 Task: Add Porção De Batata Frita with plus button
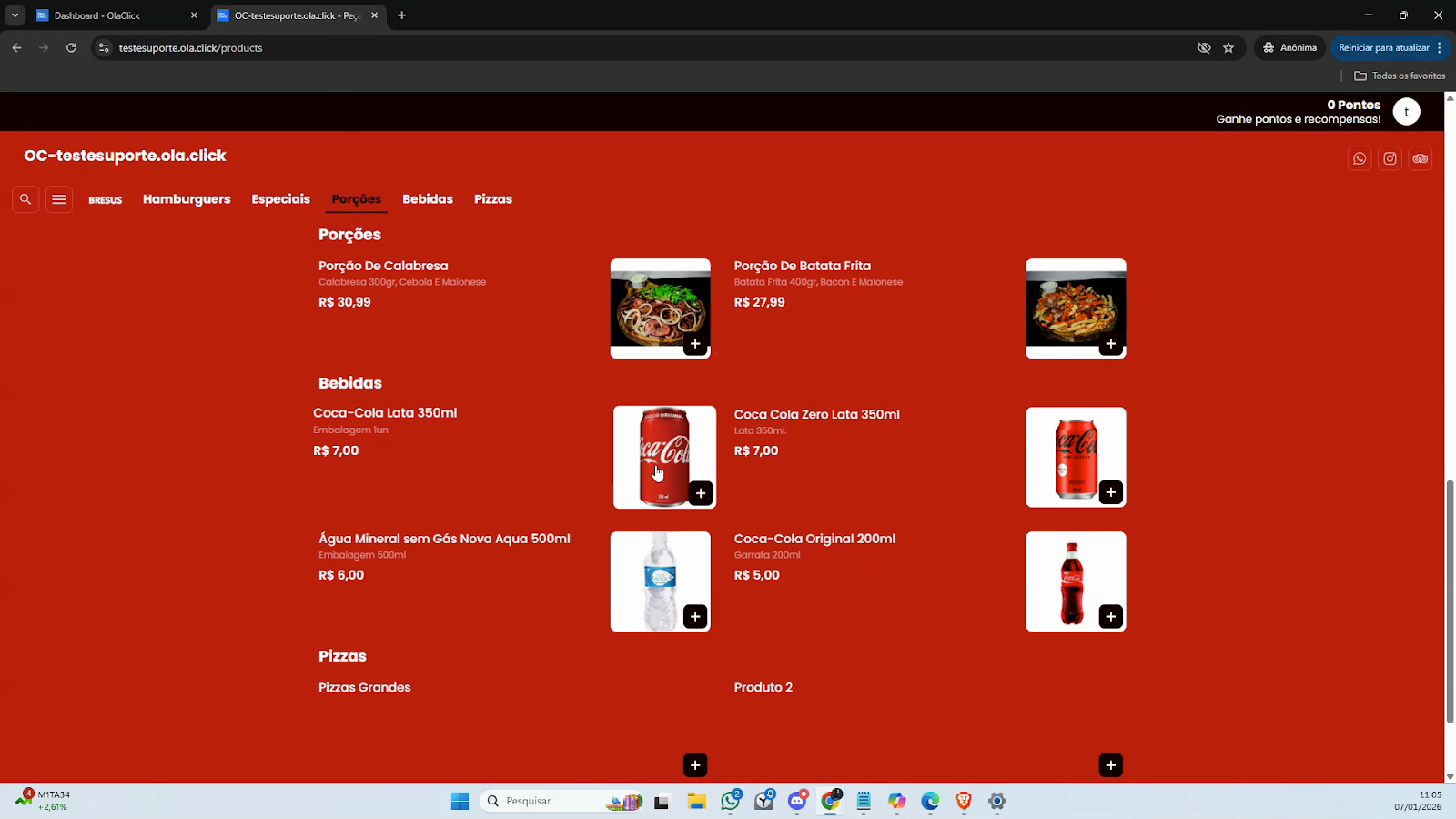coord(1110,344)
